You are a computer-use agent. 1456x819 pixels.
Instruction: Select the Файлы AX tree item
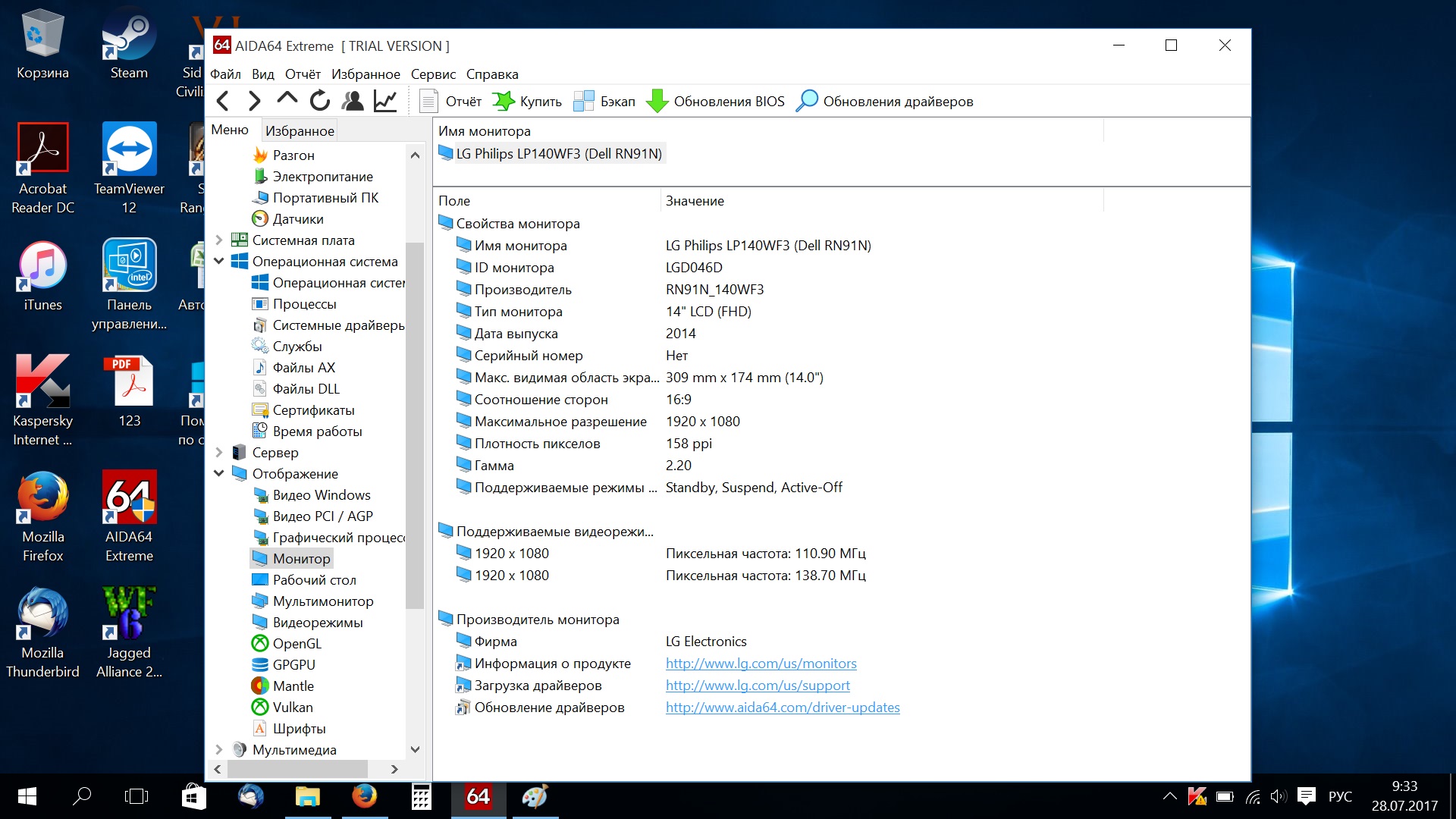point(293,368)
